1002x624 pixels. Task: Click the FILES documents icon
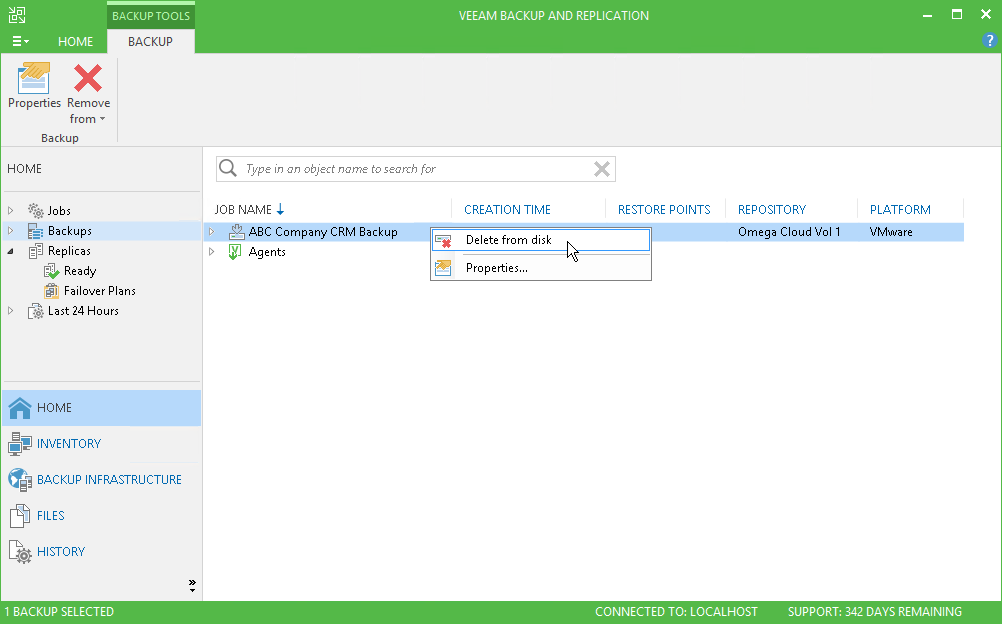[x=20, y=516]
